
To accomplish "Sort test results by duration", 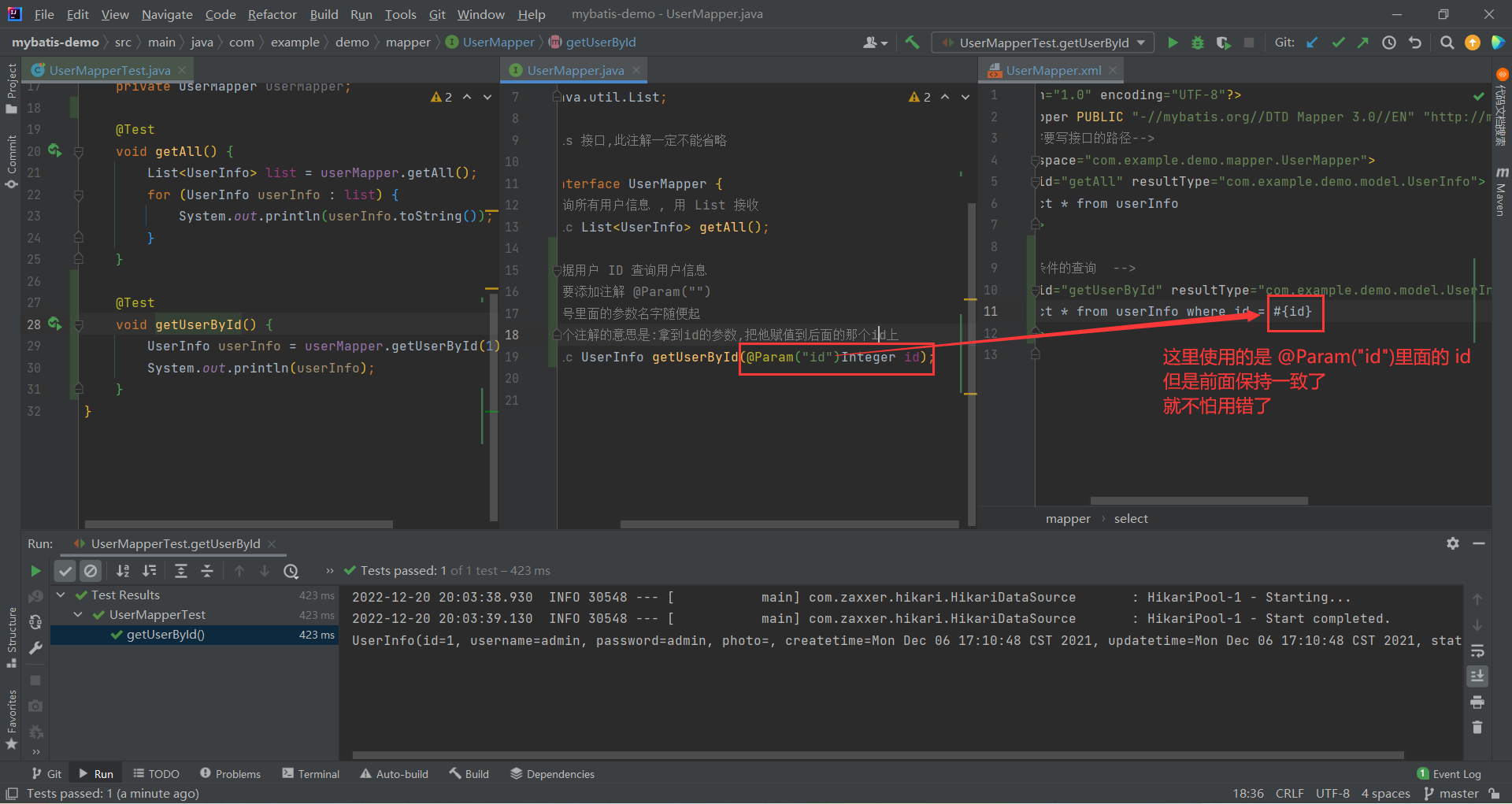I will pos(149,571).
